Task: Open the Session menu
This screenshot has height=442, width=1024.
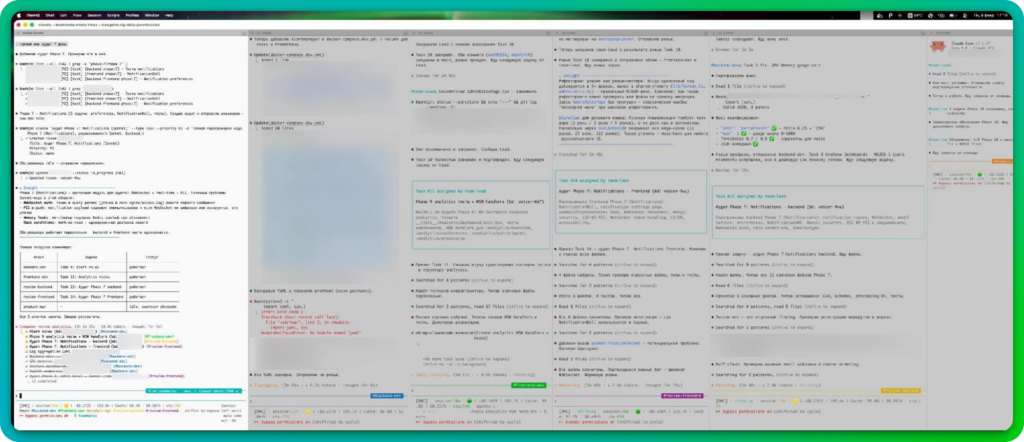Action: click(95, 15)
